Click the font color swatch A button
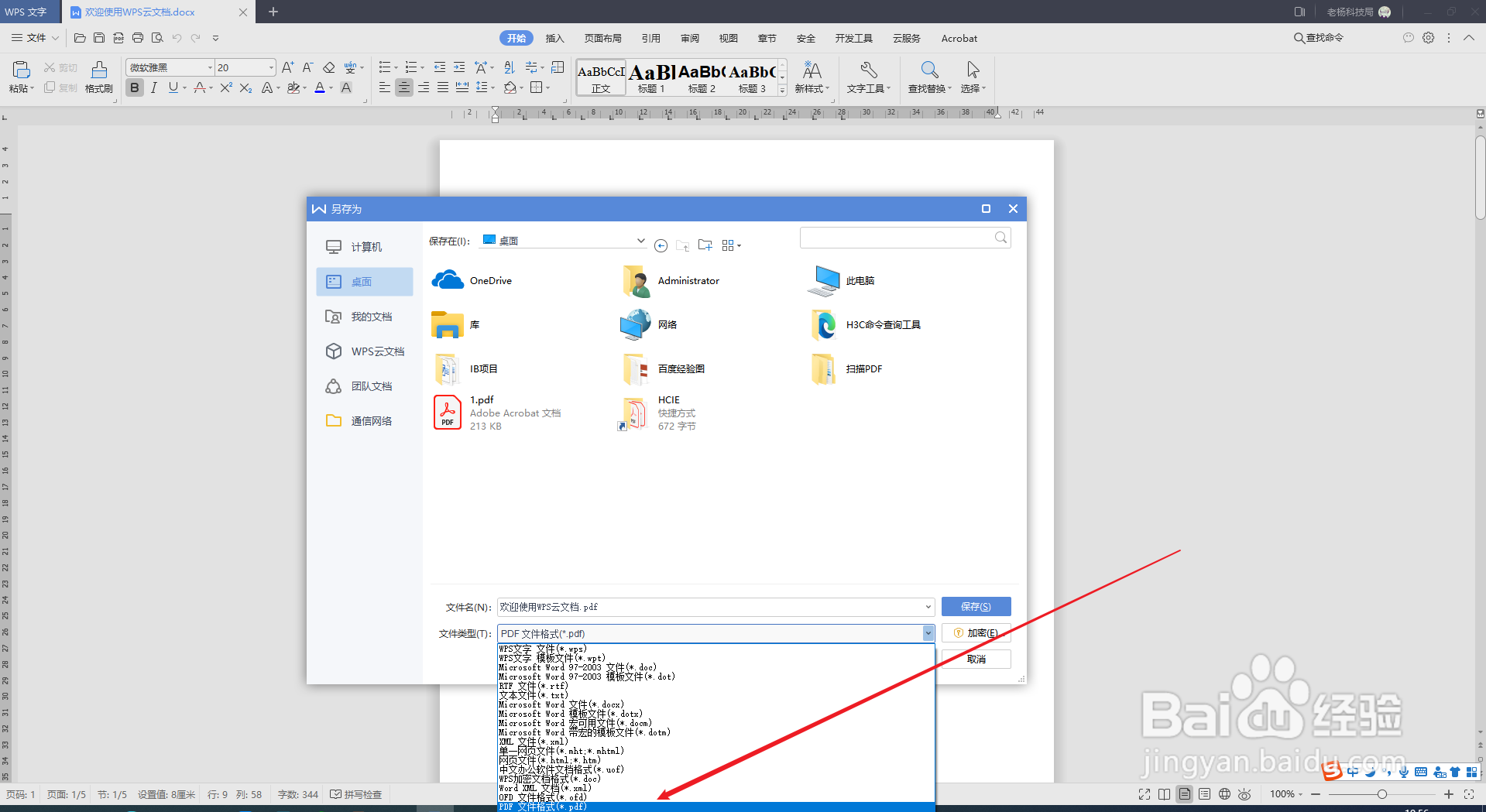 point(320,87)
